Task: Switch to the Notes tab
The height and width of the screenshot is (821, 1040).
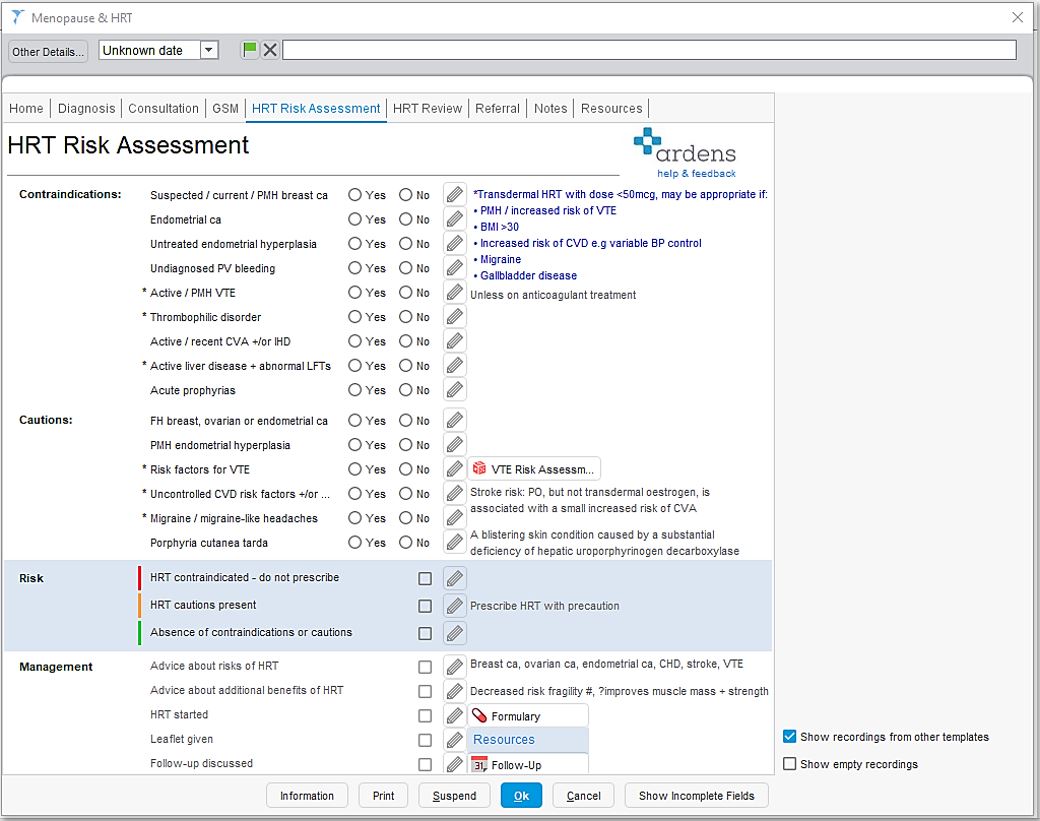Action: tap(551, 108)
